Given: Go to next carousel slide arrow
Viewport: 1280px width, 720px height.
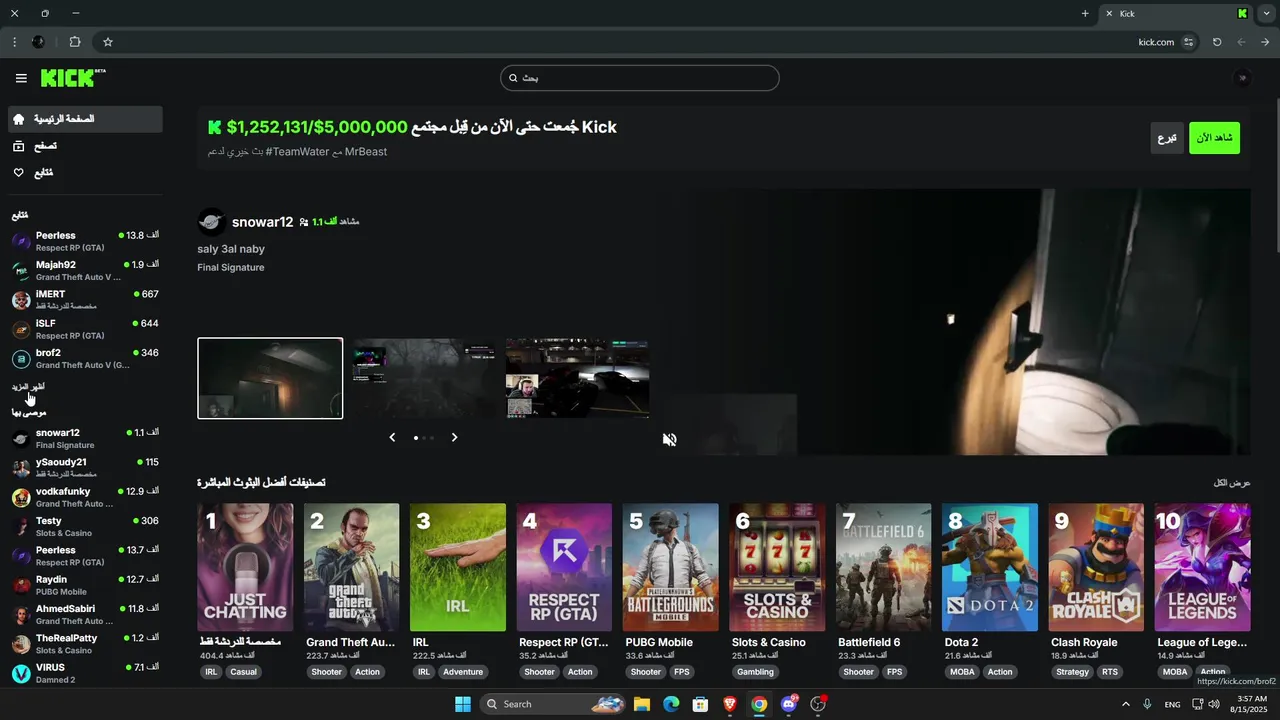Looking at the screenshot, I should click(454, 437).
